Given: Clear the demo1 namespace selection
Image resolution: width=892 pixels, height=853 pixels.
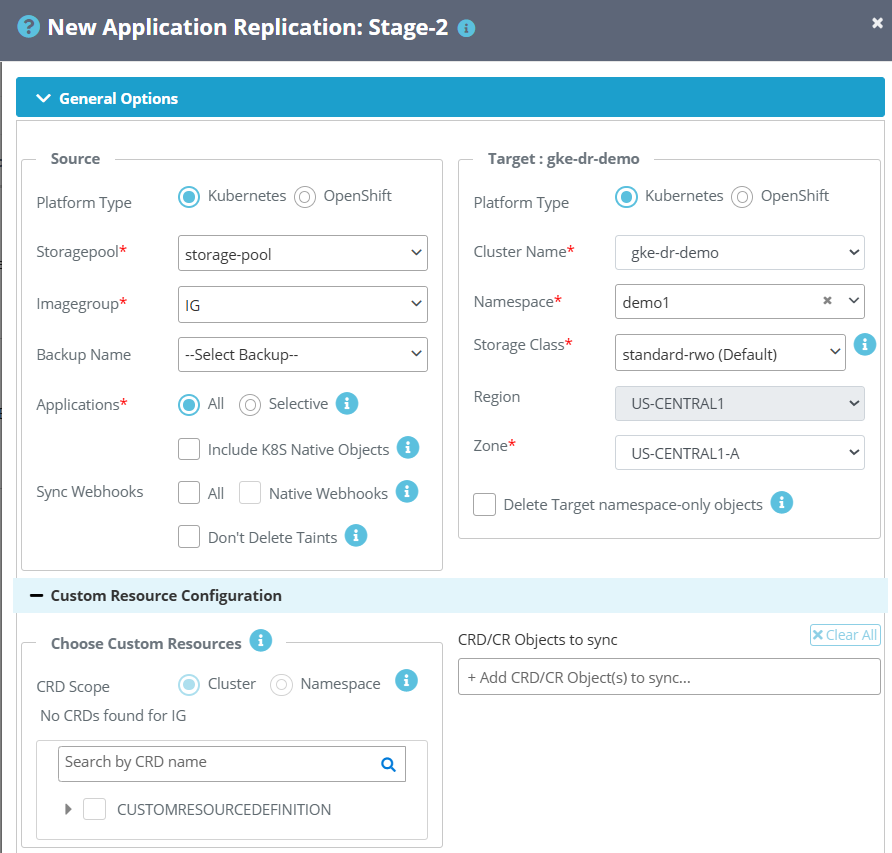Looking at the screenshot, I should (828, 300).
